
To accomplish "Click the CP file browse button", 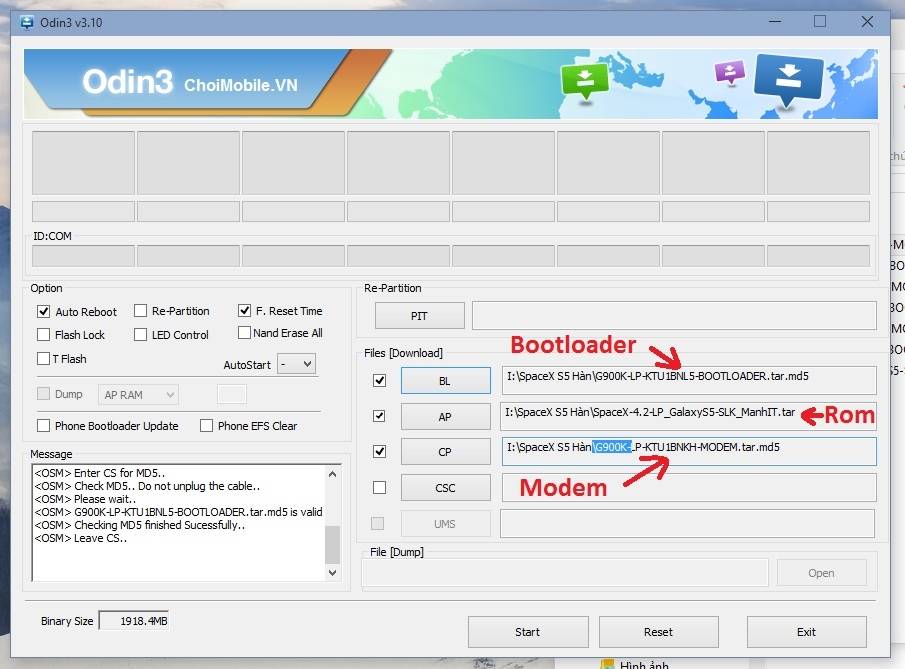I will (446, 452).
